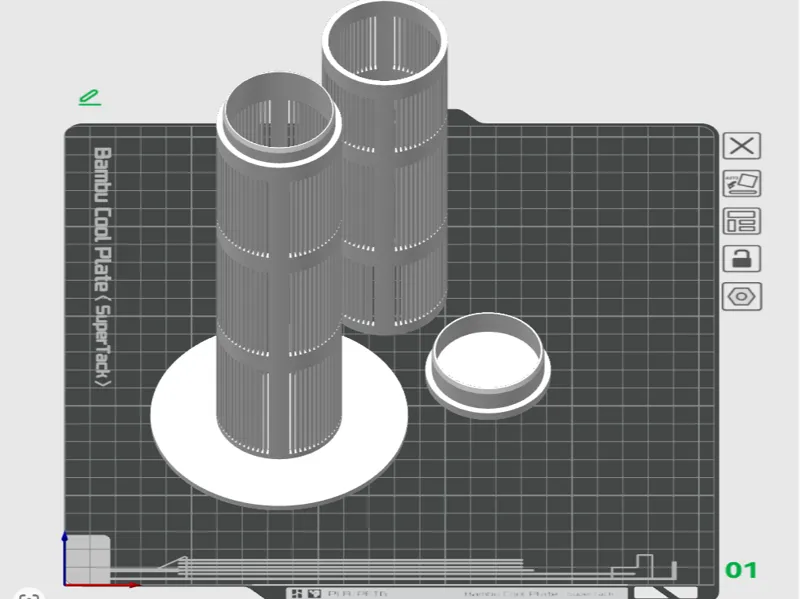Click the green plate number 01
The image size is (800, 599).
[741, 570]
